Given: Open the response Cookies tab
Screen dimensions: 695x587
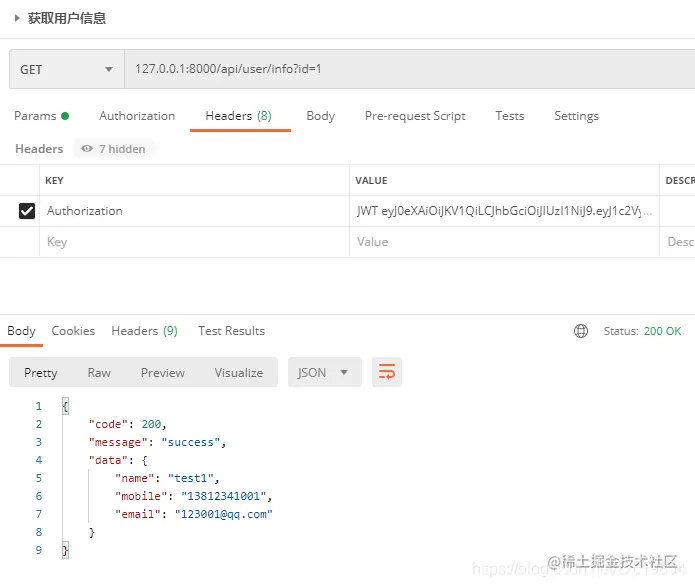Looking at the screenshot, I should point(73,331).
